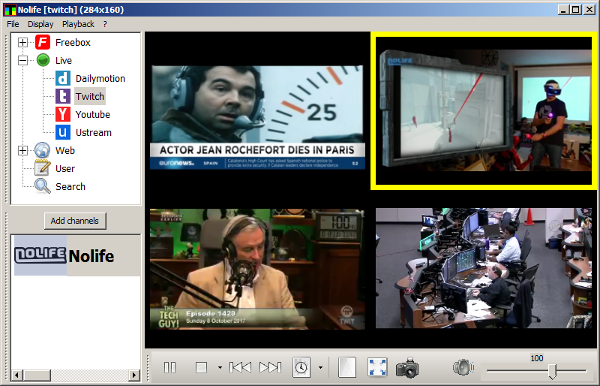600x386 pixels.
Task: Open the timer dropdown arrow
Action: (x=320, y=368)
